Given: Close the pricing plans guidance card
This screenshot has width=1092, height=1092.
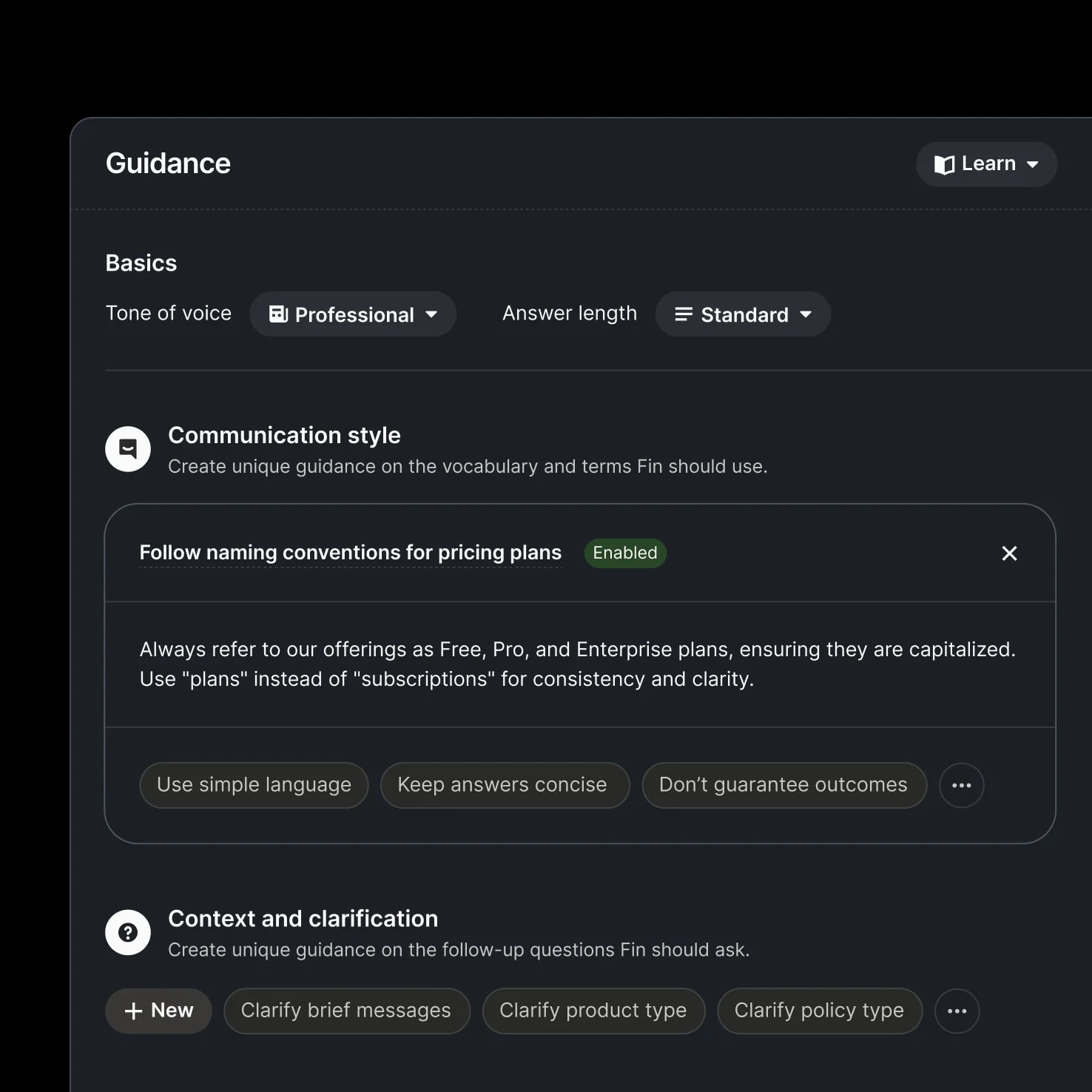Looking at the screenshot, I should 1009,553.
